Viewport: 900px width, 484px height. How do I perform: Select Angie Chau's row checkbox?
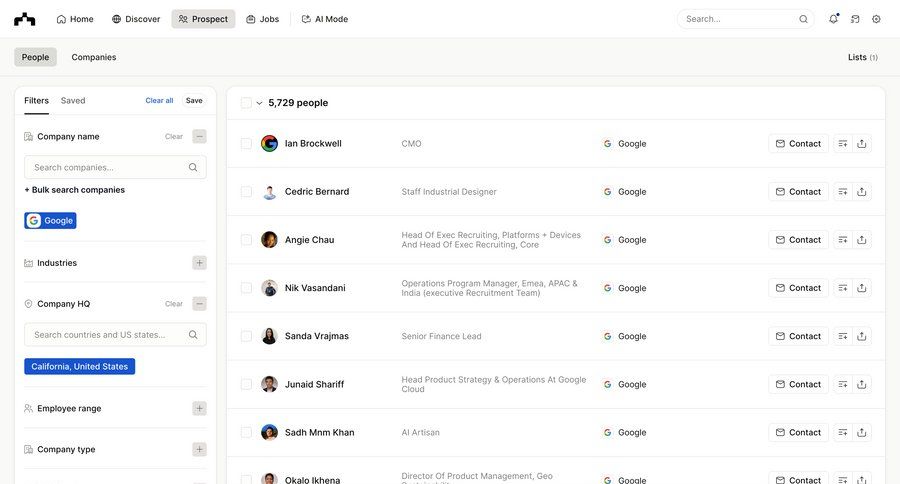[x=246, y=240]
